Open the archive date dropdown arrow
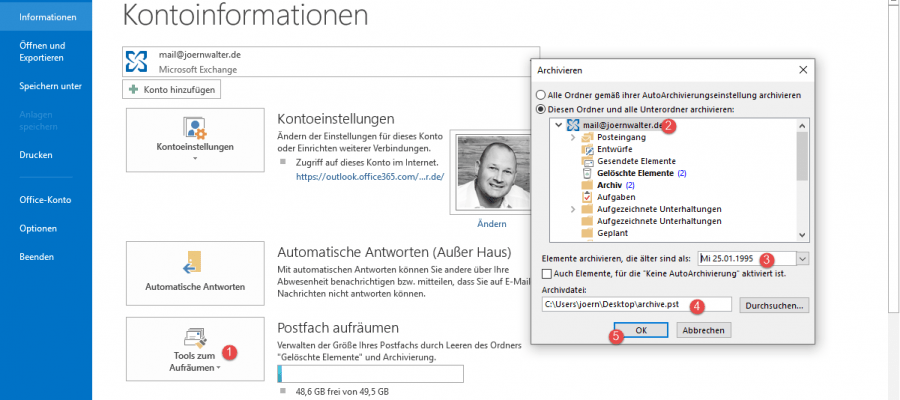Viewport: 900px width, 400px height. [x=802, y=258]
